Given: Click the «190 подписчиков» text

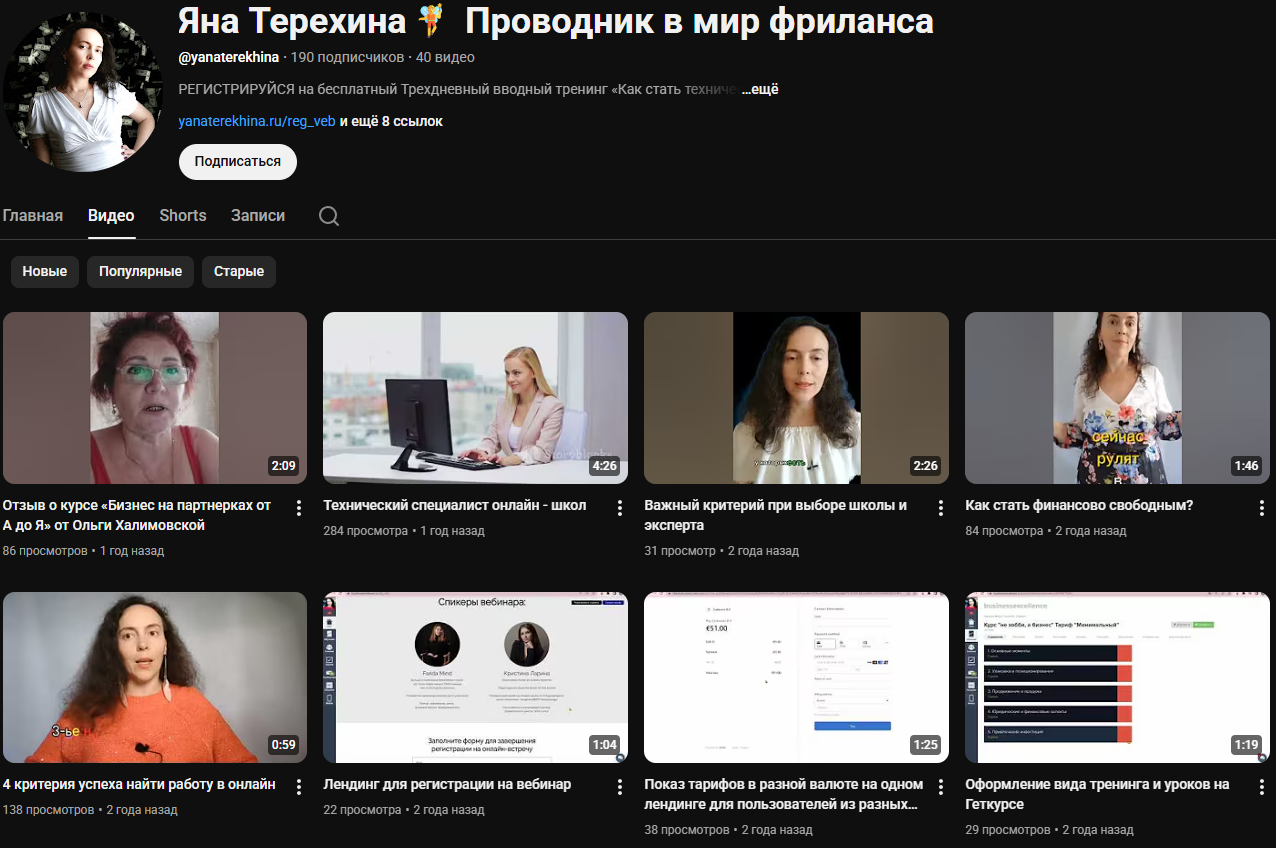Looking at the screenshot, I should [x=347, y=57].
